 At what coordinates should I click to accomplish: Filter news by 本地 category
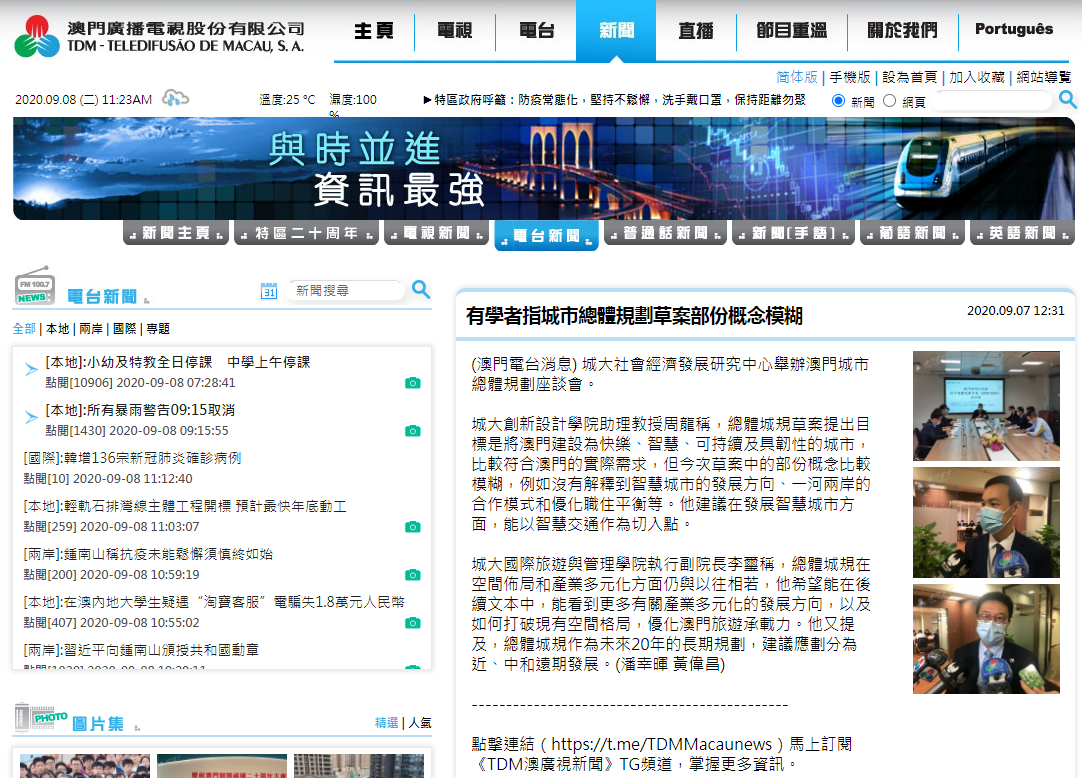click(x=57, y=329)
